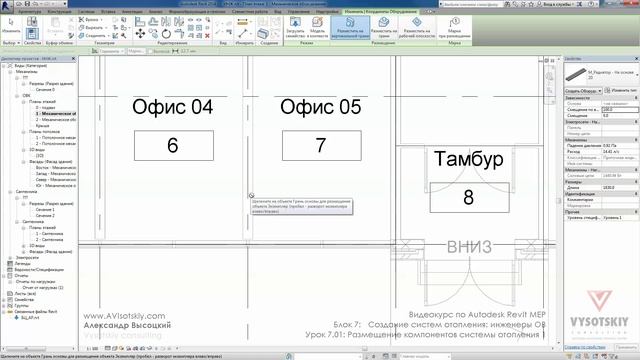The height and width of the screenshot is (360, 640).
Task: Collapse Планы этажей under ОВК
Action: click(x=23, y=102)
